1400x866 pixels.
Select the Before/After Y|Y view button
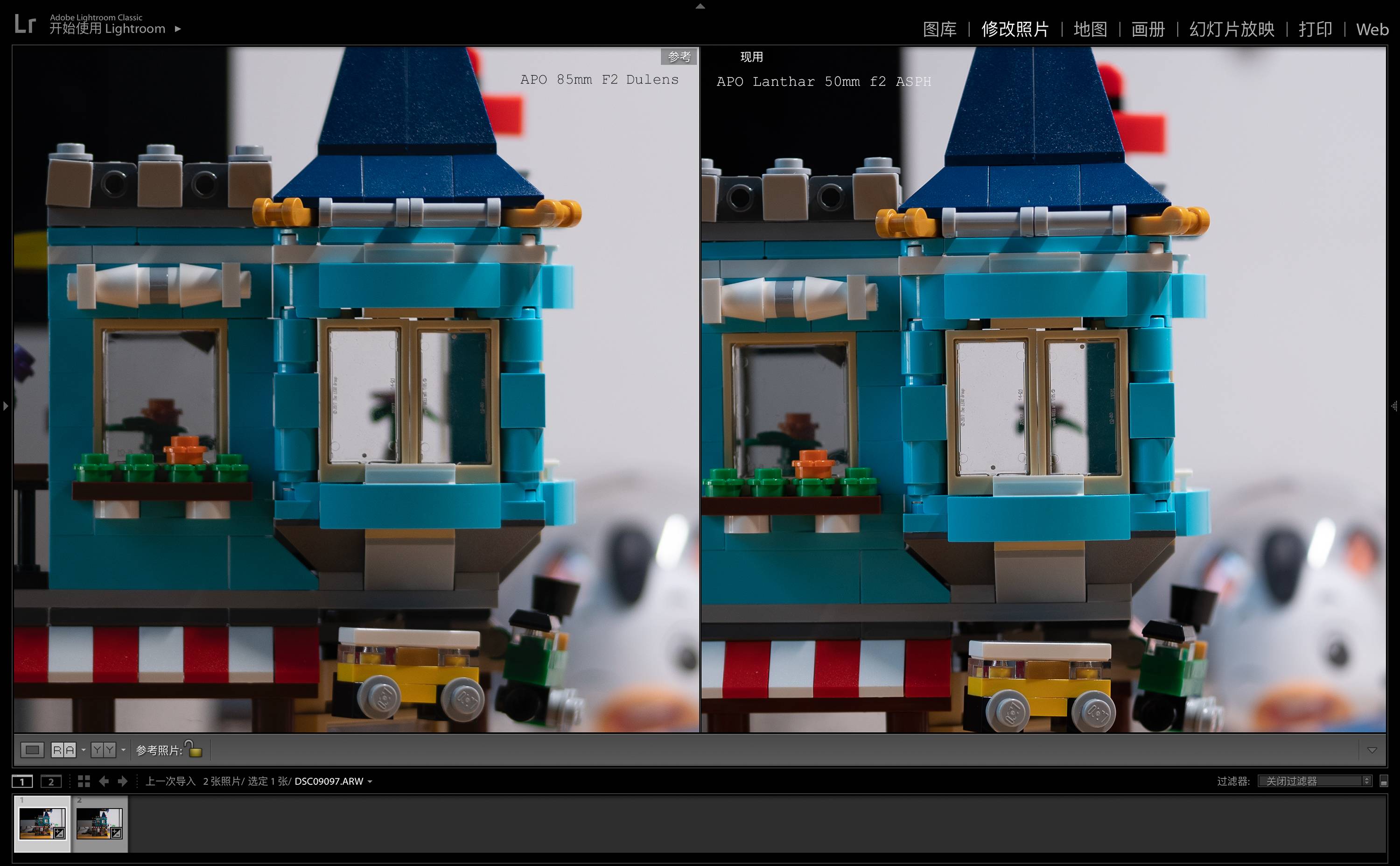[x=104, y=750]
